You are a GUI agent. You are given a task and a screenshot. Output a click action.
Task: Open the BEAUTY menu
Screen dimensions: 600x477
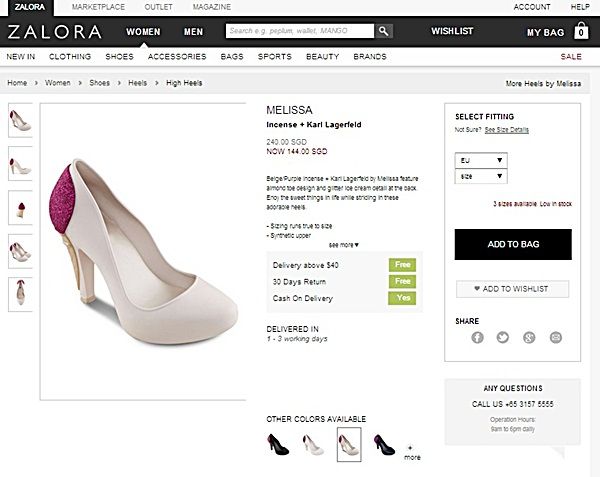pos(323,57)
